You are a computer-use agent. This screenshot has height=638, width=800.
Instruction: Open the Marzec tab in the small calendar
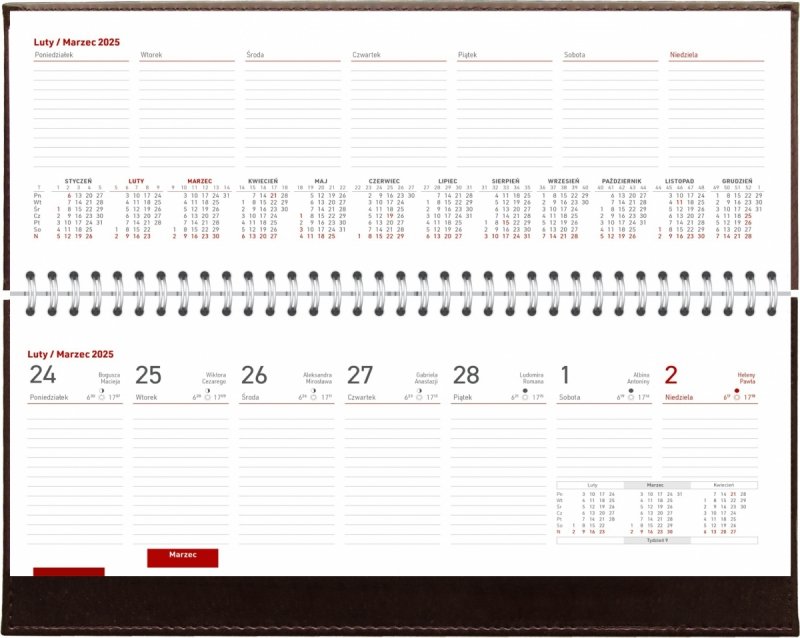point(655,484)
